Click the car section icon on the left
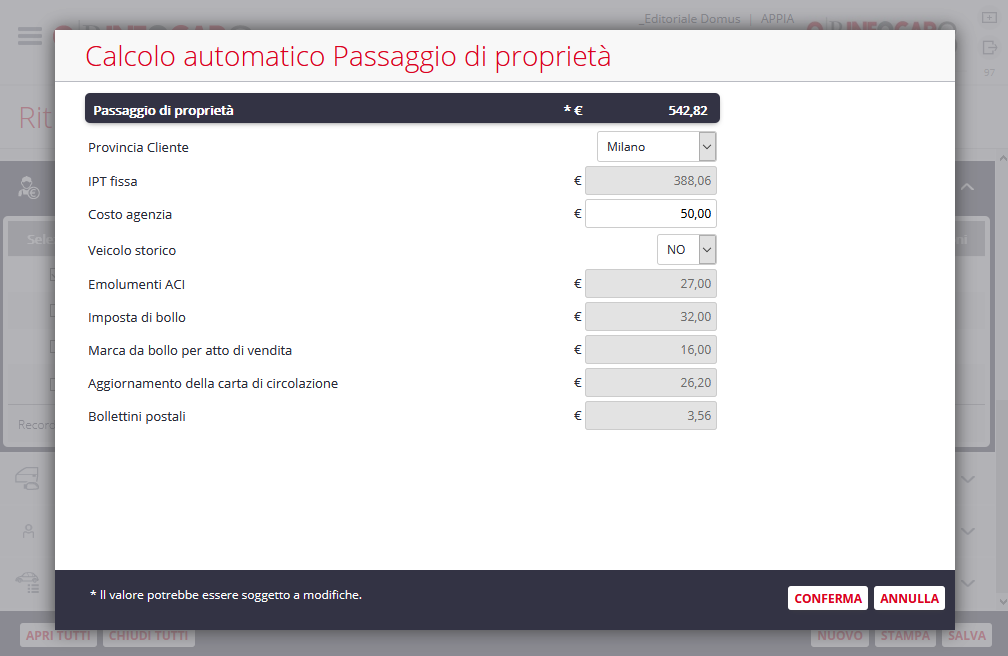 tap(28, 480)
